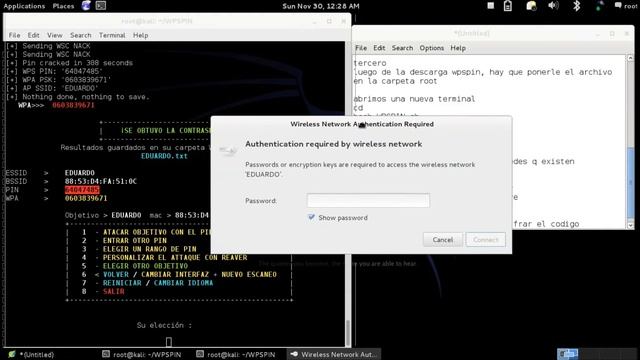
Task: Open the volume speaker icon
Action: click(x=553, y=6)
